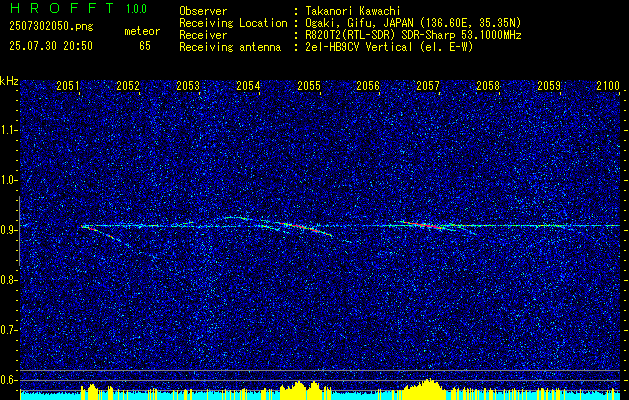Click the Observer field label

pos(203,11)
